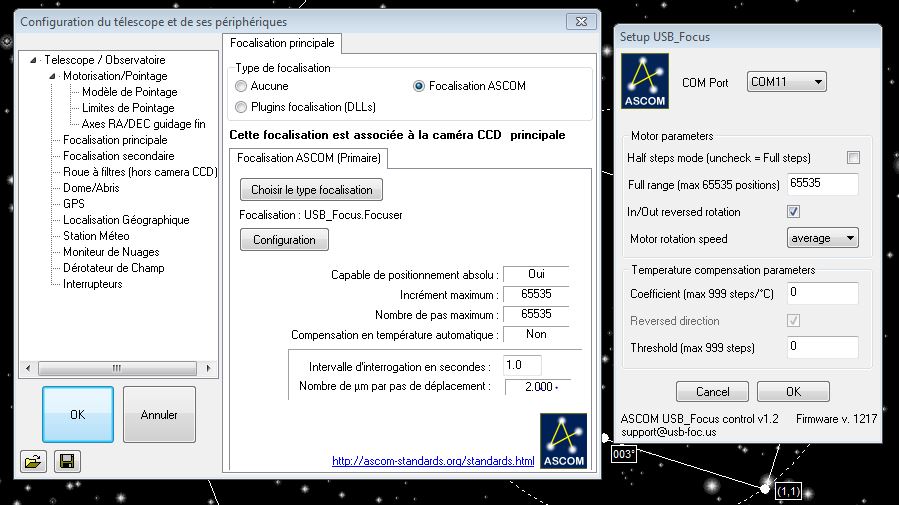Collapse the Motorisation/Pointage tree node
899x505 pixels.
click(53, 76)
